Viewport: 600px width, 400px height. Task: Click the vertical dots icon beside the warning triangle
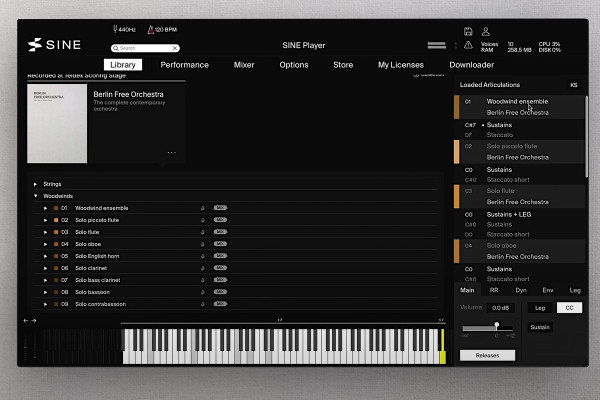tap(455, 45)
